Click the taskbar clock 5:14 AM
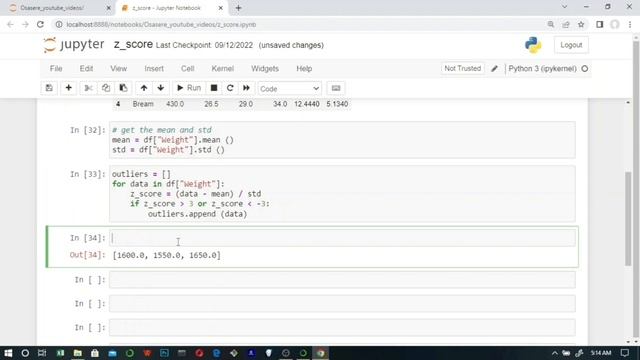The image size is (640, 360). point(601,353)
